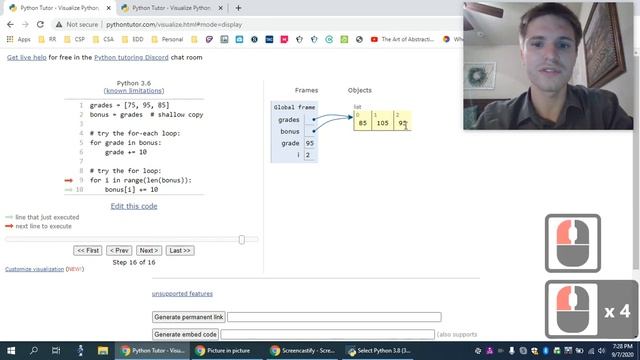The height and width of the screenshot is (360, 640).
Task: Close the second Python Tutor tab
Action: tap(220, 8)
